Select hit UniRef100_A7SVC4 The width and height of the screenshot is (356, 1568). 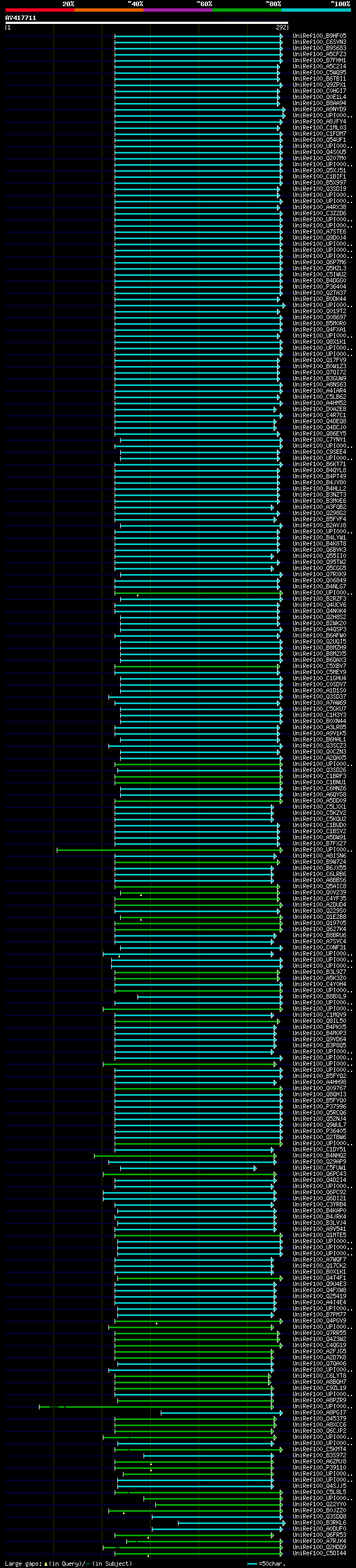click(x=319, y=942)
